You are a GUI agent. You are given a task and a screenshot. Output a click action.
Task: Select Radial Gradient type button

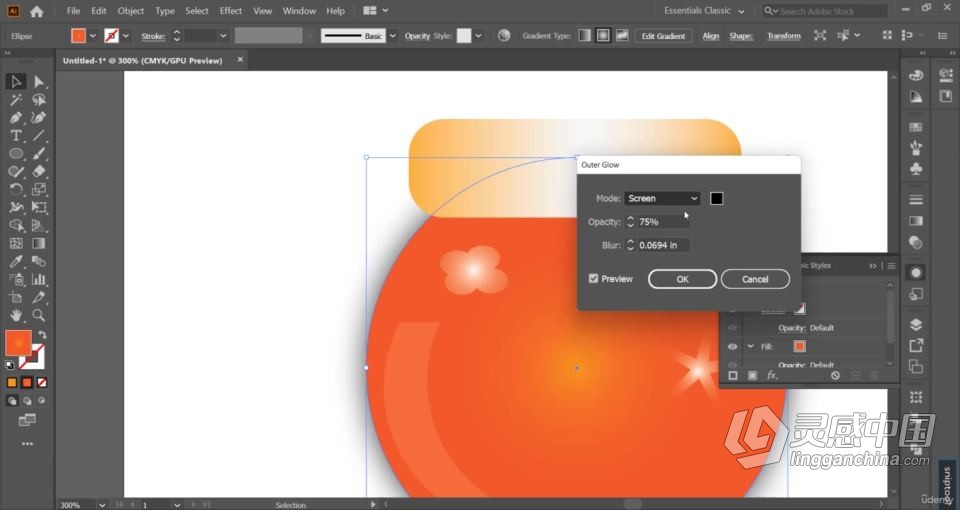[604, 36]
